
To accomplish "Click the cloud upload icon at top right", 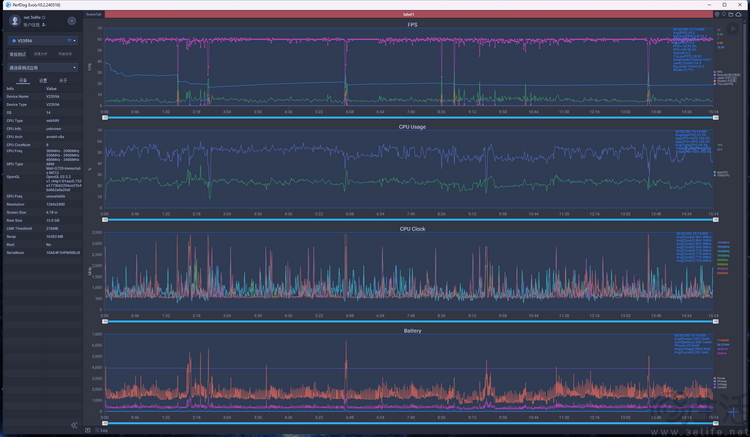I will pos(739,14).
